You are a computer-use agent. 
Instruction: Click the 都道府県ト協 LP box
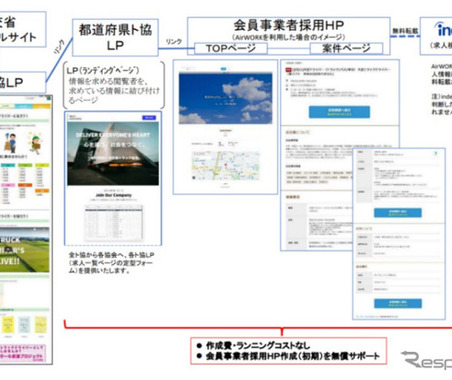tap(115, 37)
